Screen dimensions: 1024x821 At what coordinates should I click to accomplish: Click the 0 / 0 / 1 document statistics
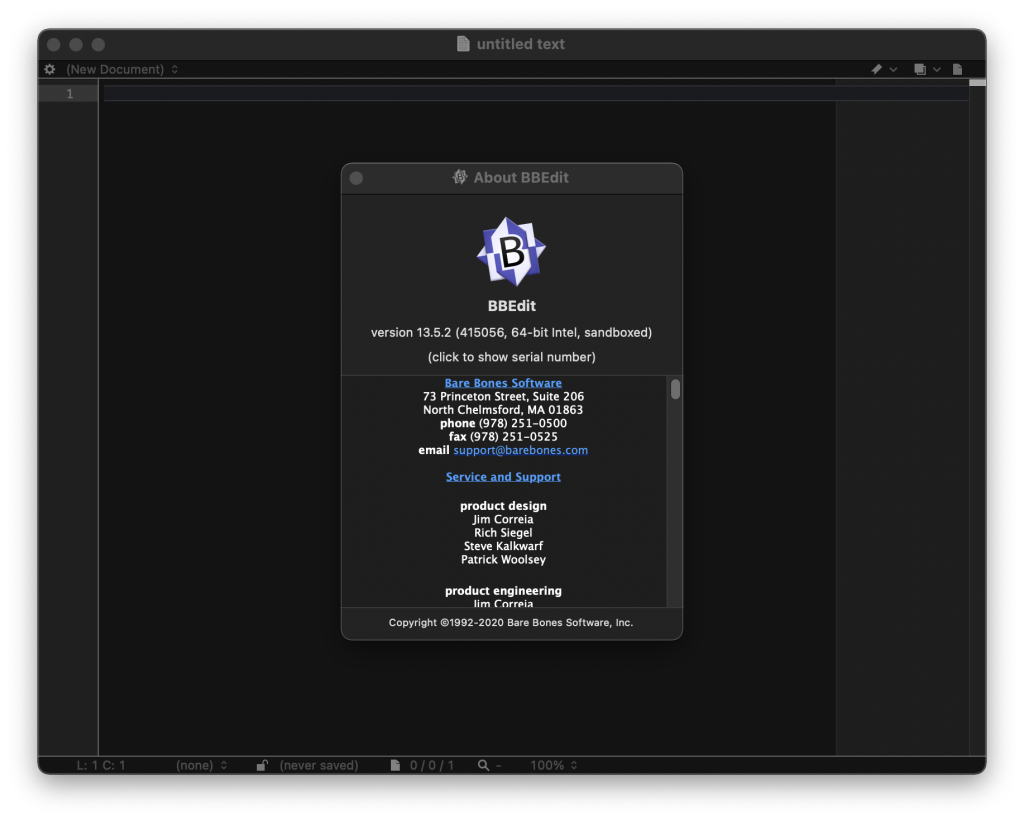click(432, 765)
